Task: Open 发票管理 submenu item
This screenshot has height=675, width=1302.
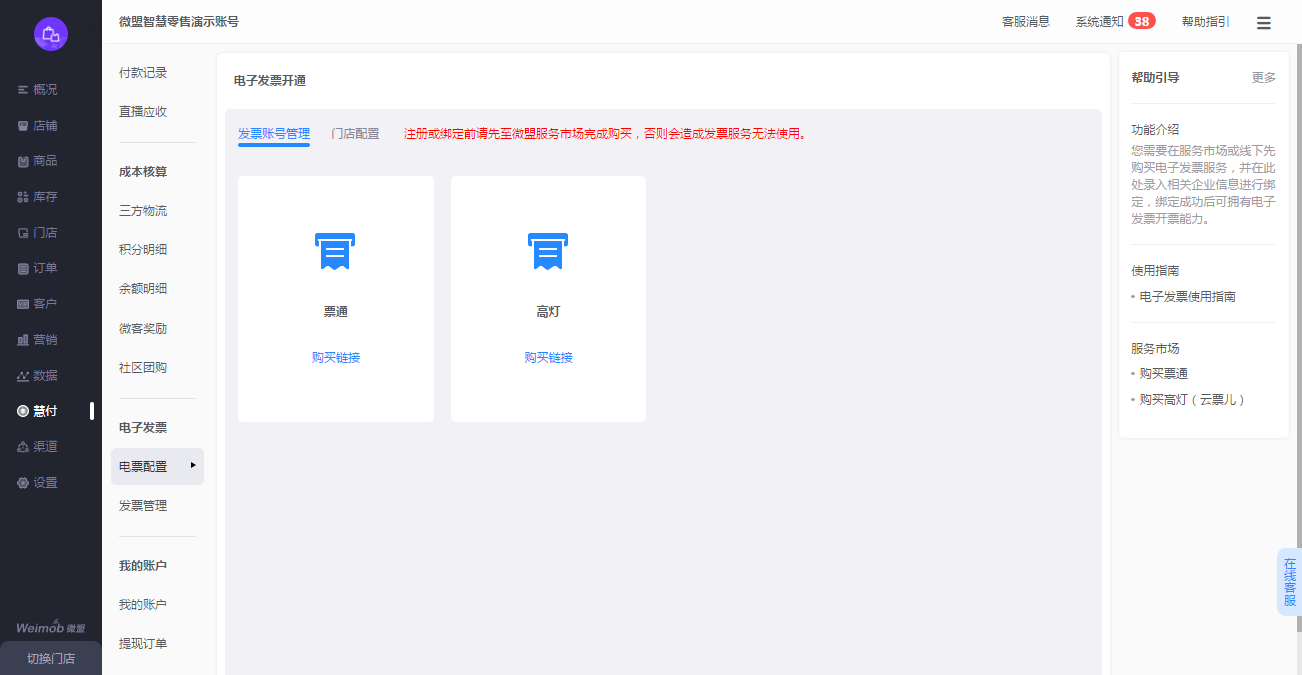Action: coord(143,506)
